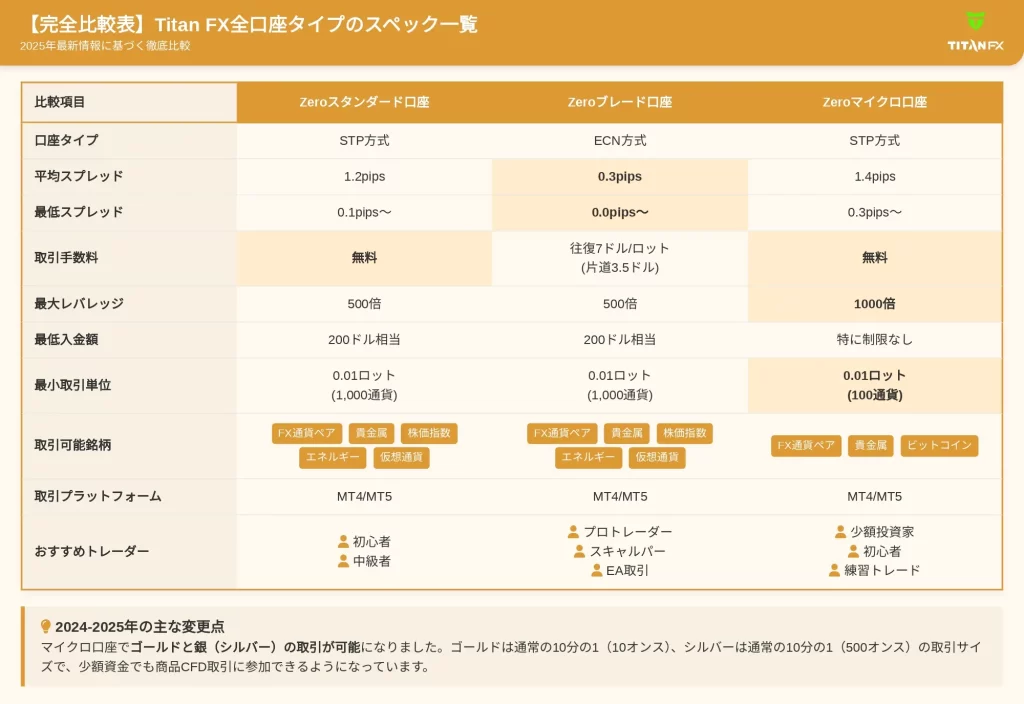
Task: Click the STP方式 cell in Zeroスタンダード column
Action: 364,140
